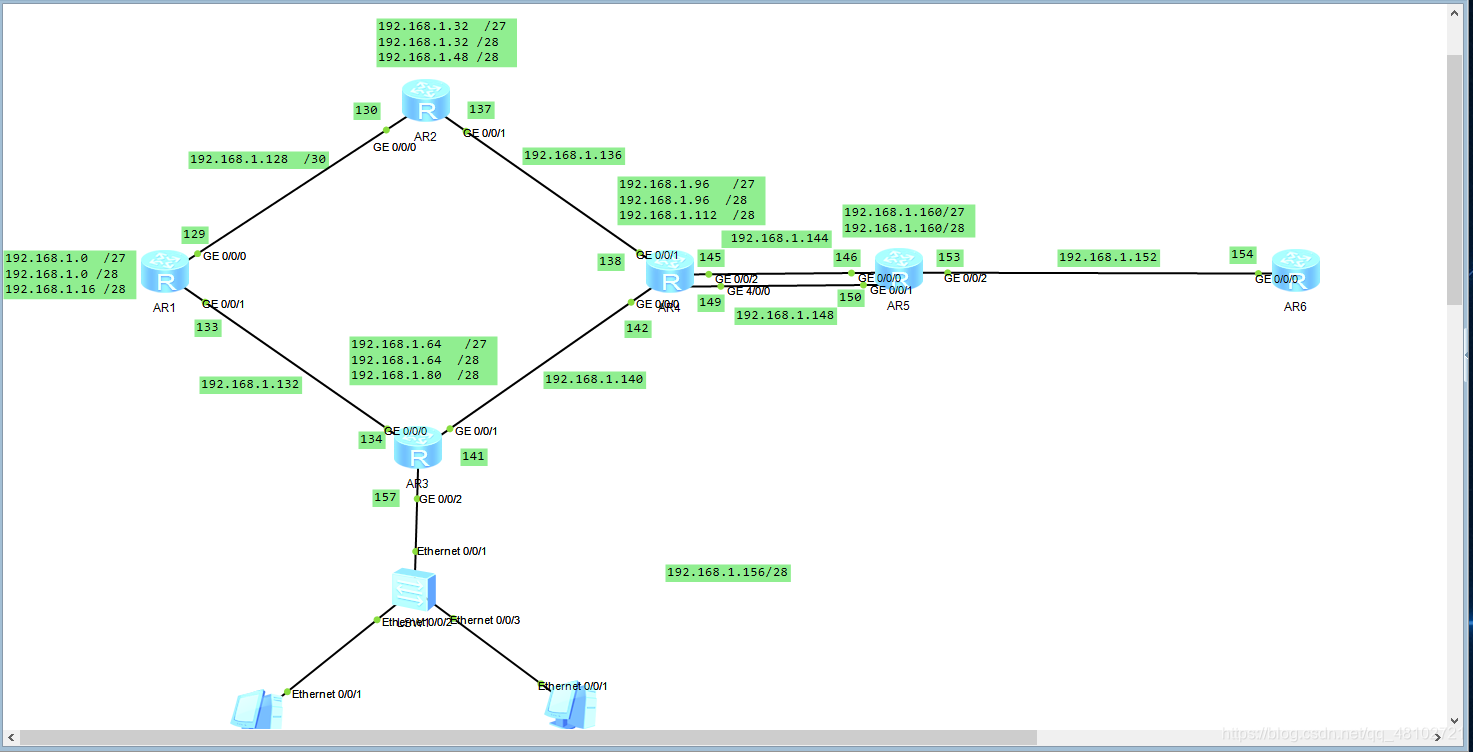1473x752 pixels.
Task: Select the 192.168.1.32 subnet block above AR2
Action: click(446, 42)
